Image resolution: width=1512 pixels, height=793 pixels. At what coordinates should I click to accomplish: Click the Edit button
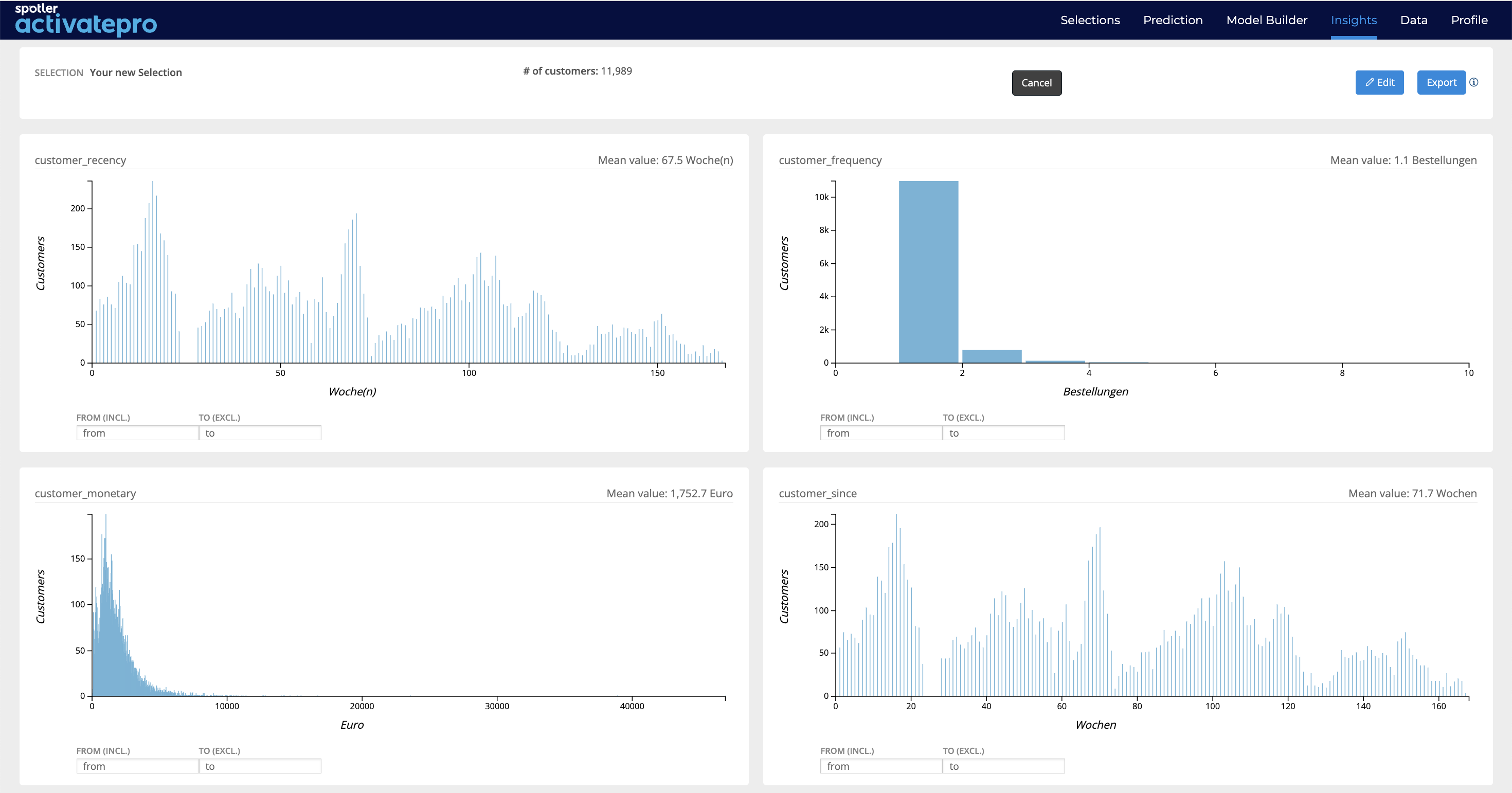click(x=1379, y=82)
